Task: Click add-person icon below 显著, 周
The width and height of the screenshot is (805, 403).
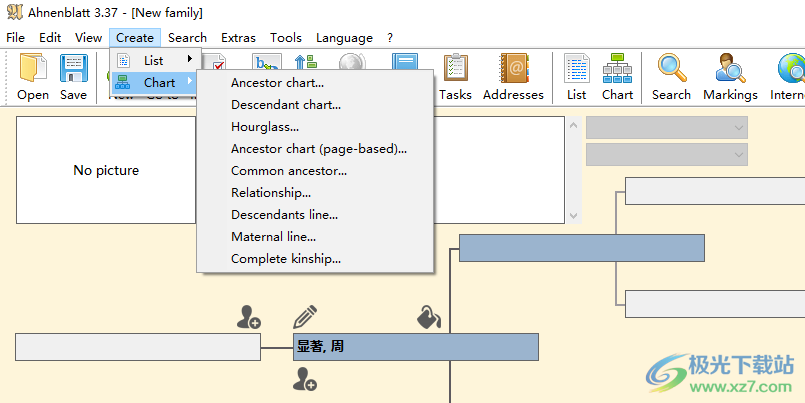Action: tap(304, 379)
